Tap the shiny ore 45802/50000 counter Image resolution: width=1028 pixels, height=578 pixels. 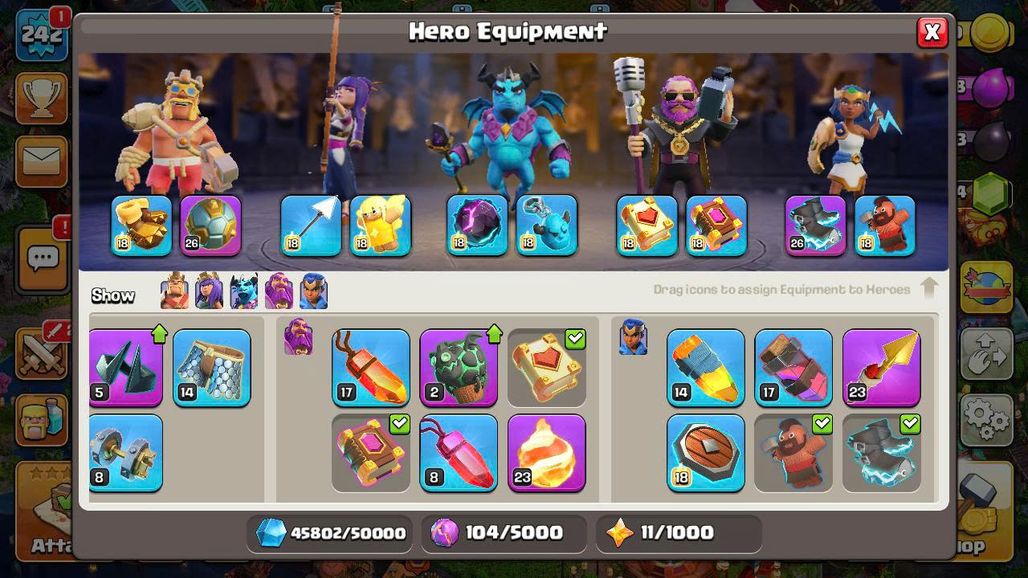[x=330, y=533]
